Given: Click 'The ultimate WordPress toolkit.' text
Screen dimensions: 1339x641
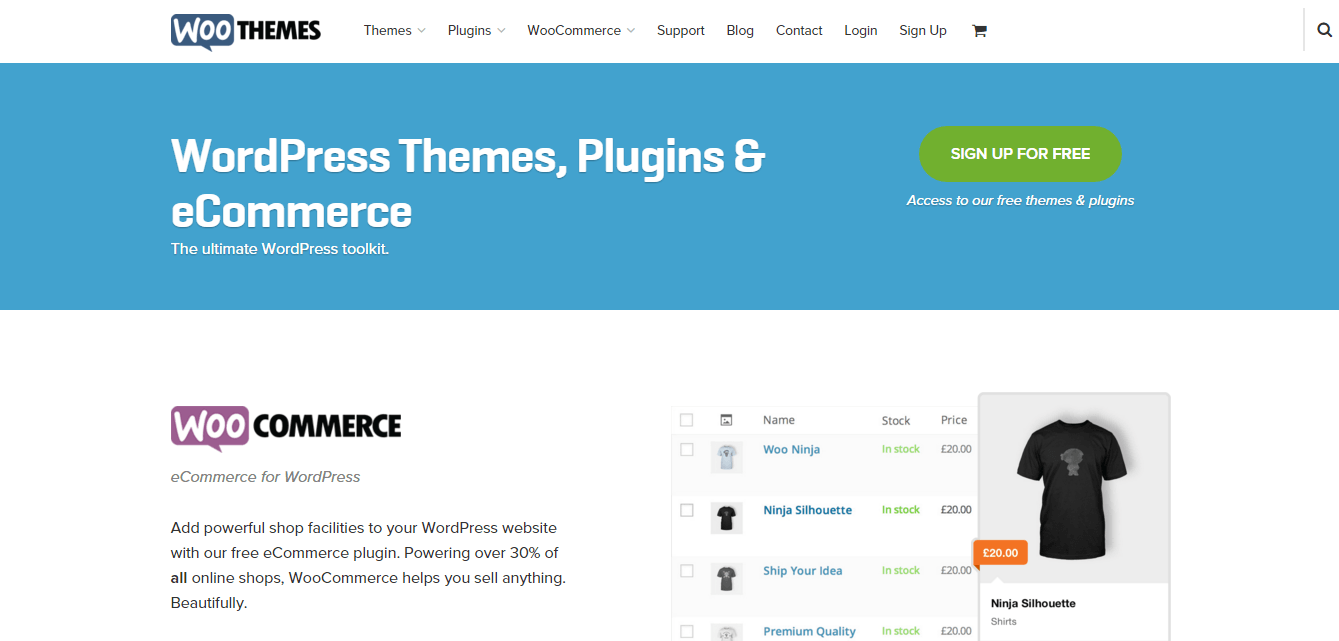Looking at the screenshot, I should click(280, 249).
